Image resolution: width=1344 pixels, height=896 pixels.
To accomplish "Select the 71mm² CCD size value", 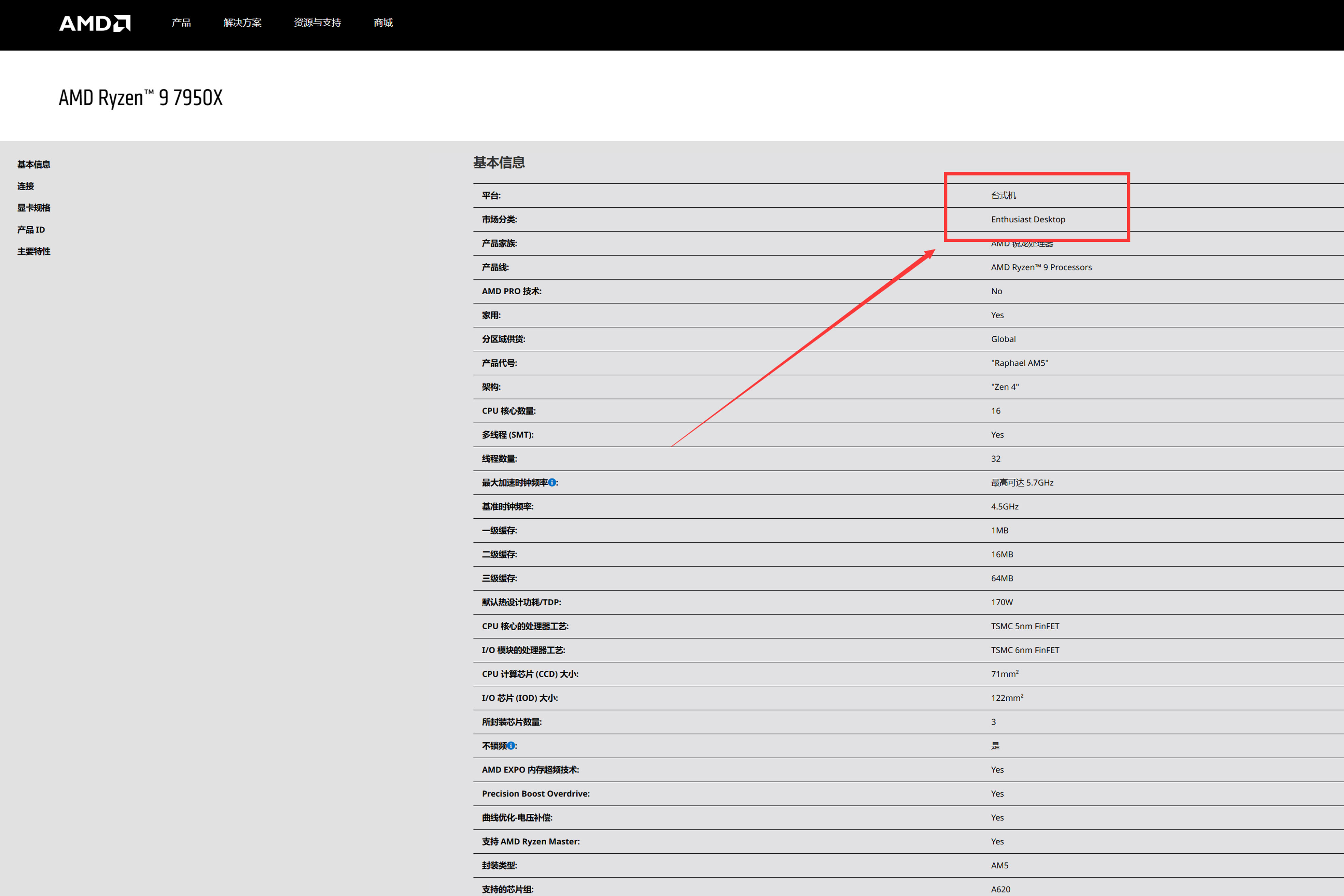I will (x=1005, y=674).
